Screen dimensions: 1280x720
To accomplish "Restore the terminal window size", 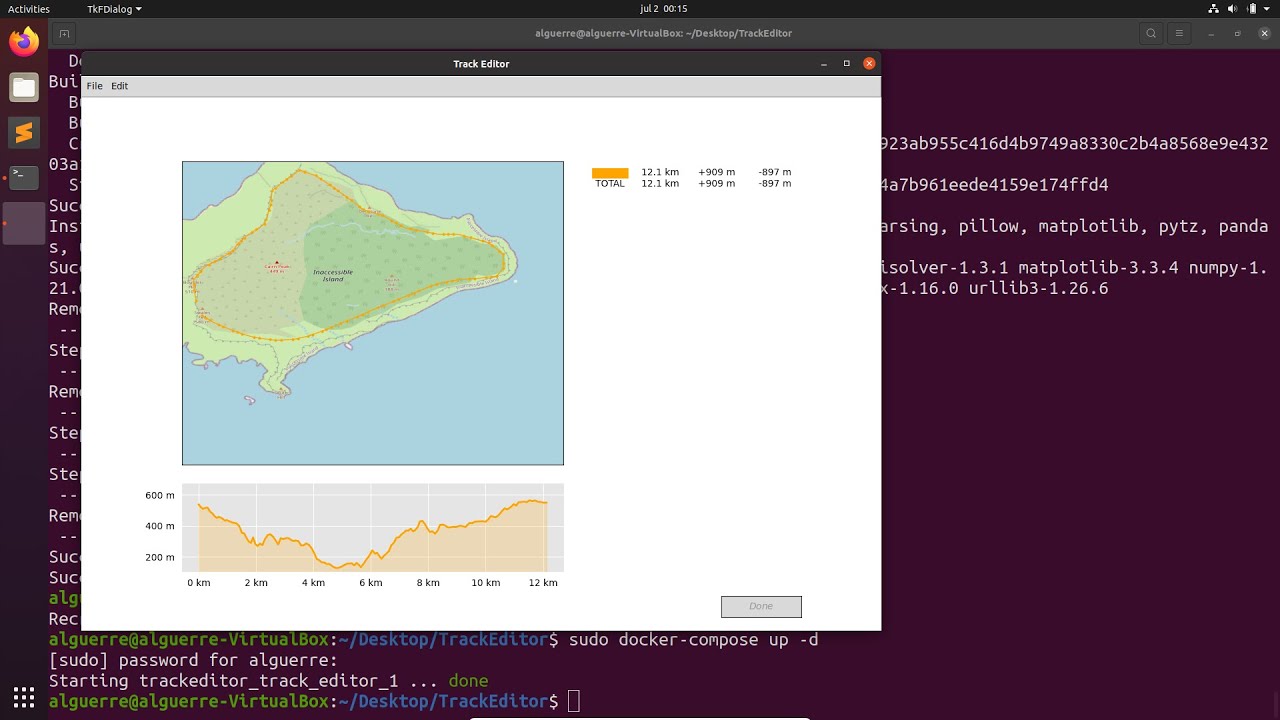I will coord(1237,33).
